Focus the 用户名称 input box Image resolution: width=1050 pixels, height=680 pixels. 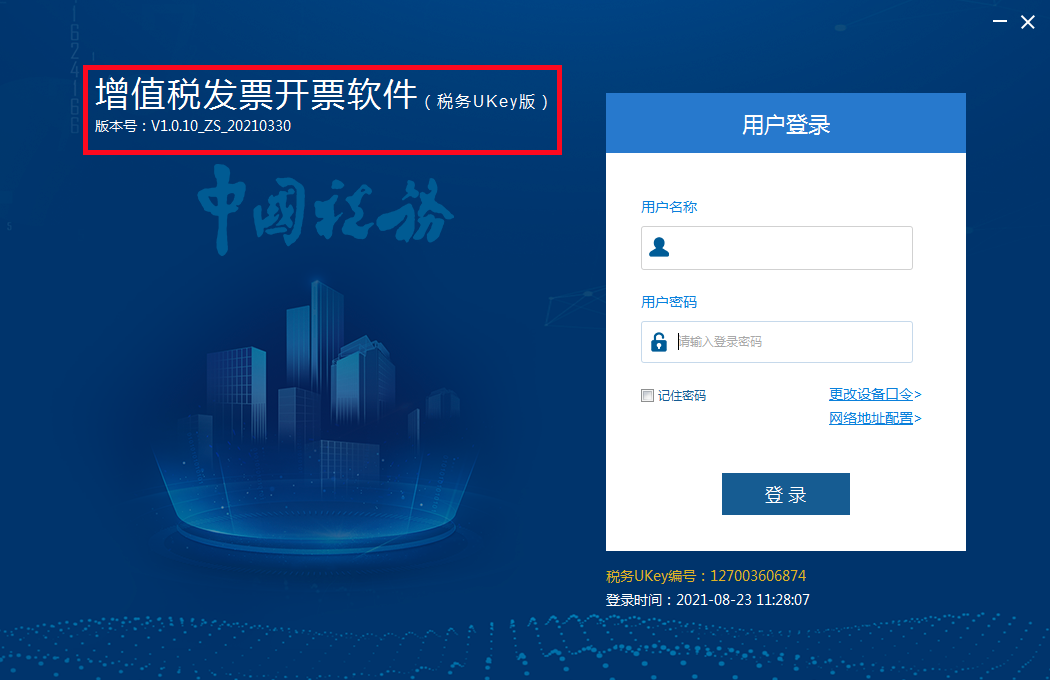pyautogui.click(x=777, y=248)
